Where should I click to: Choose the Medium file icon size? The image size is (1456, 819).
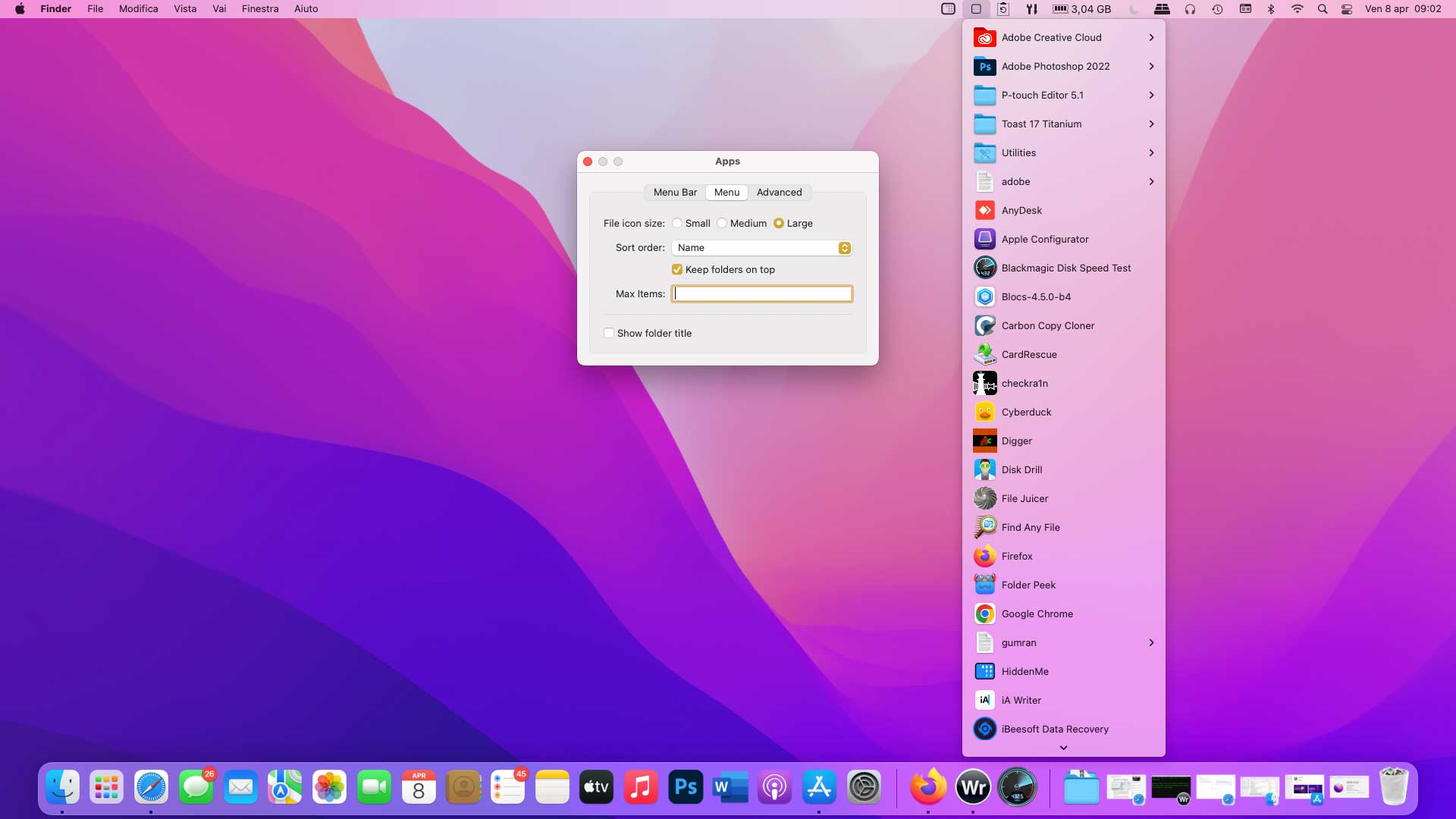point(722,223)
